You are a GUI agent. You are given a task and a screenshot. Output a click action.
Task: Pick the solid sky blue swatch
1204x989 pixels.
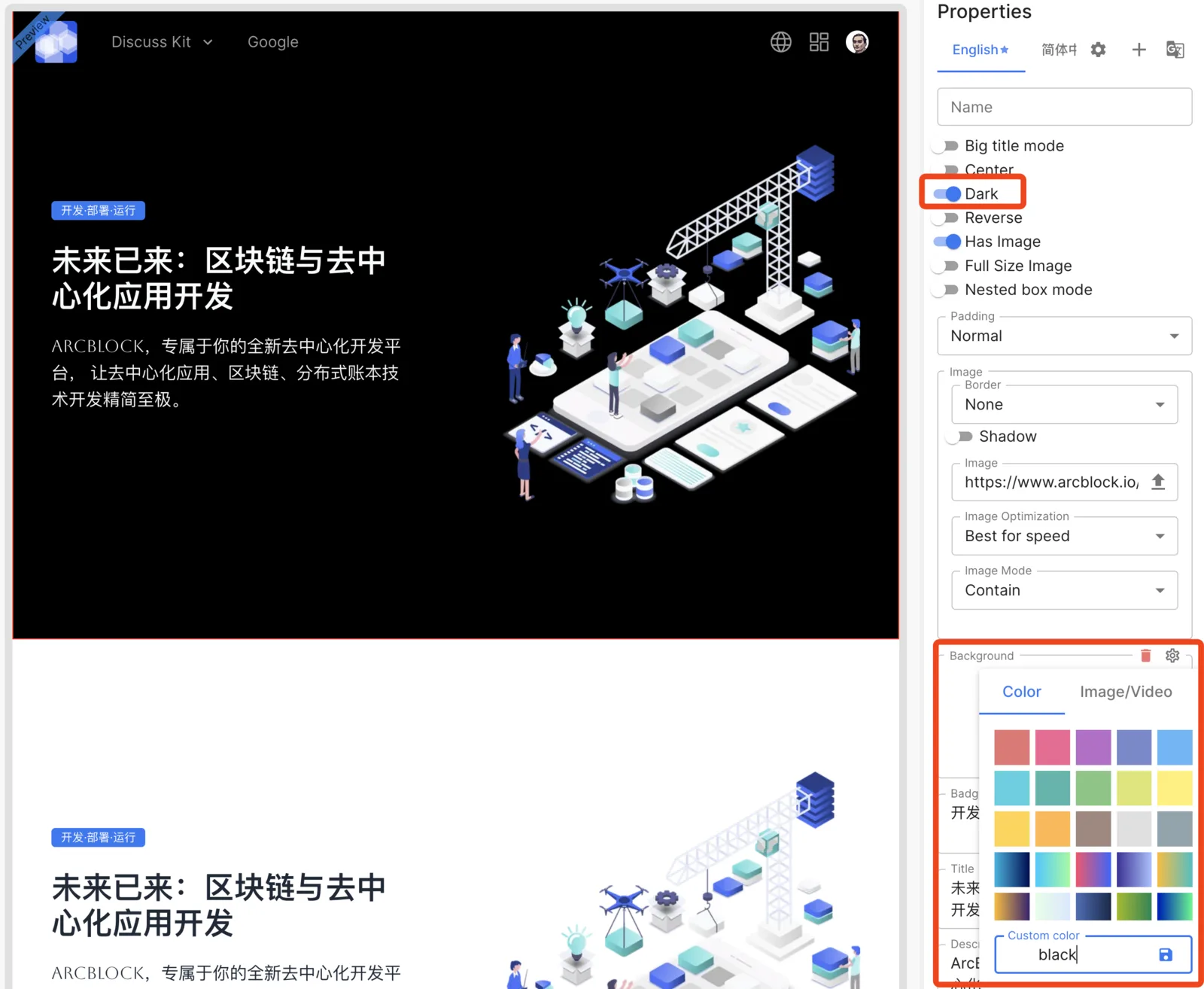[1175, 747]
